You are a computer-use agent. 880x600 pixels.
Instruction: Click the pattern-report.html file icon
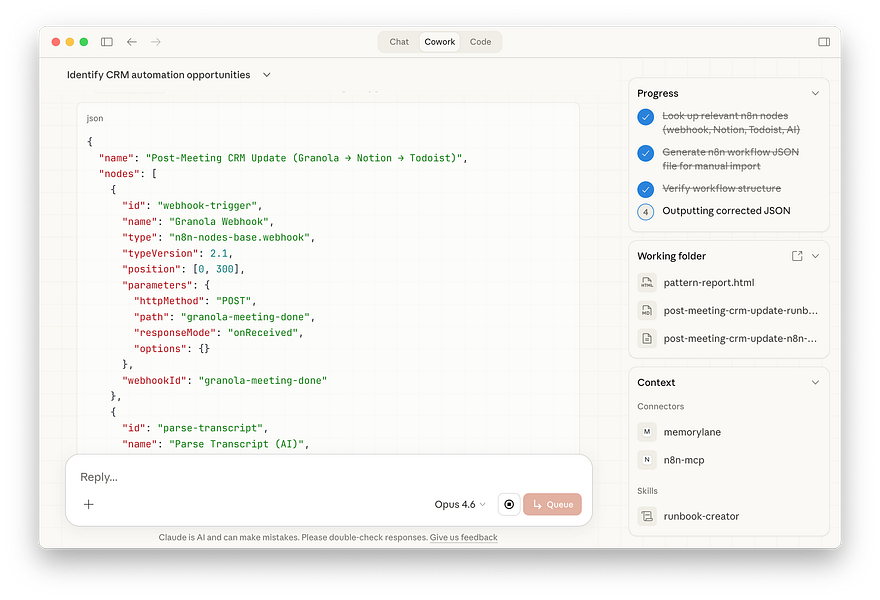coord(647,282)
